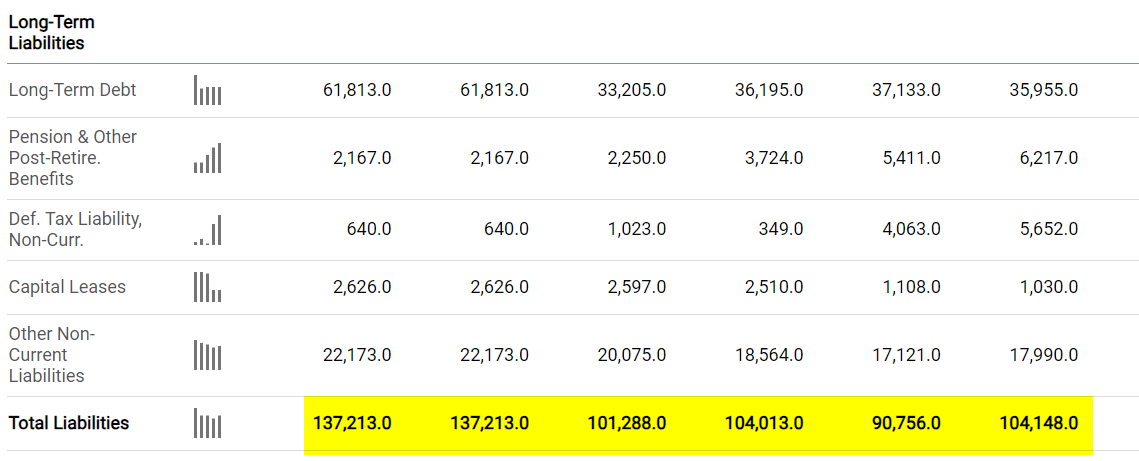Image resolution: width=1139 pixels, height=461 pixels.
Task: Open the Total Liabilities sparkline chart
Action: click(207, 423)
